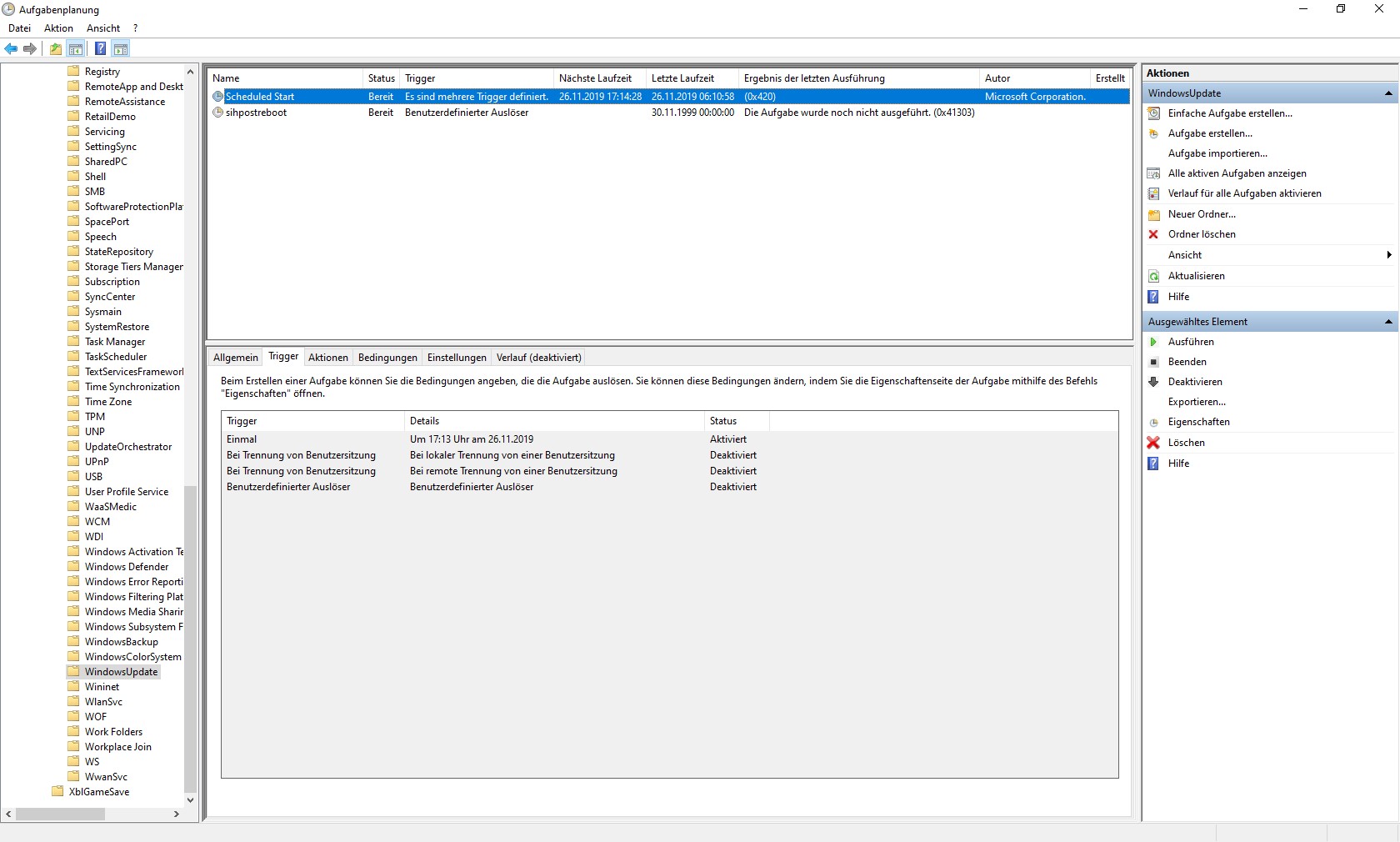Open the 'Verlauf (deaktiviert)' tab
The image size is (1400, 842).
point(538,358)
